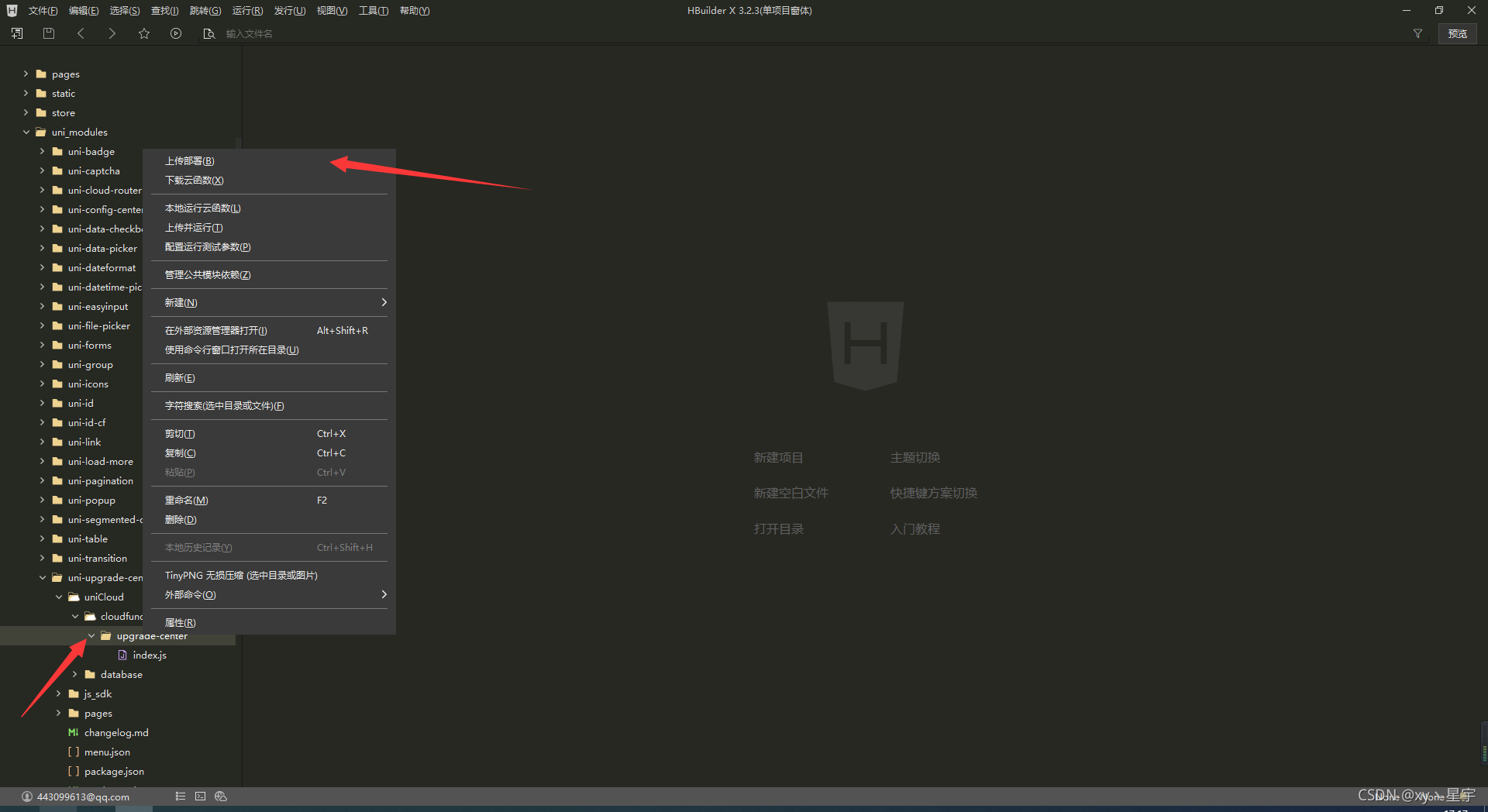The width and height of the screenshot is (1488, 812).
Task: Select 在外部资源管理器打开 menu entry
Action: coord(269,330)
